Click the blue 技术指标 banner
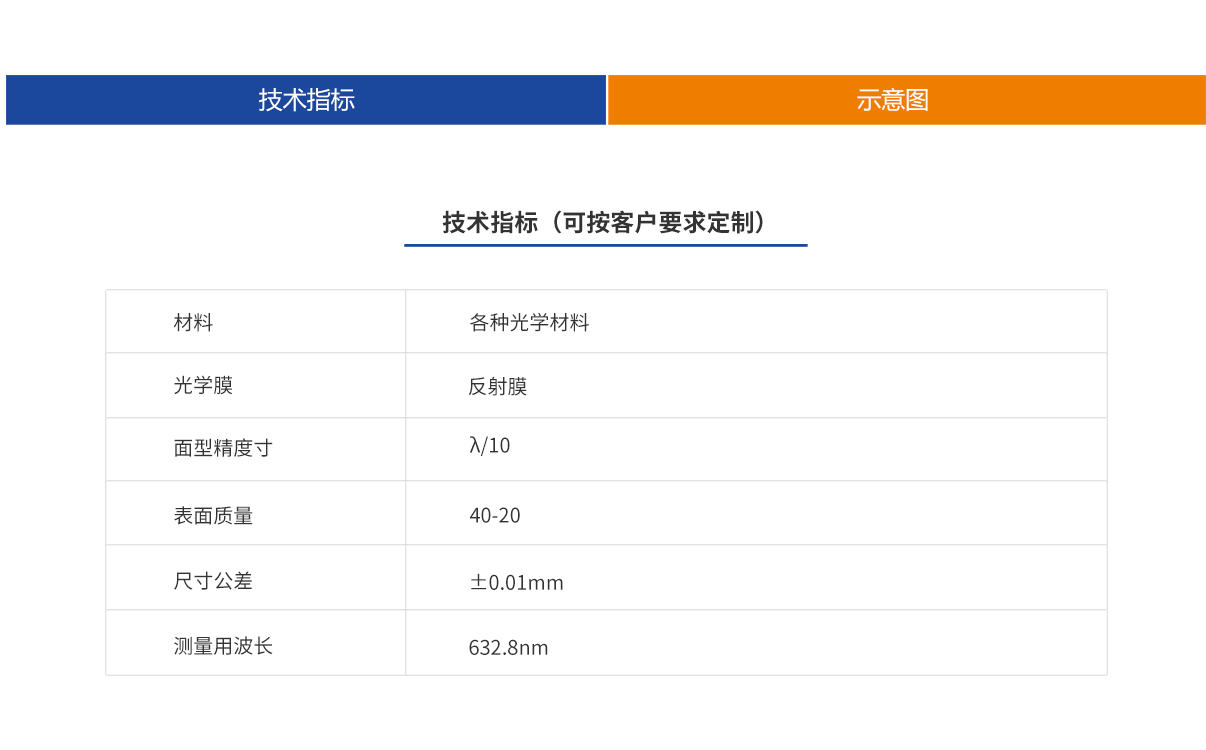 pyautogui.click(x=305, y=100)
